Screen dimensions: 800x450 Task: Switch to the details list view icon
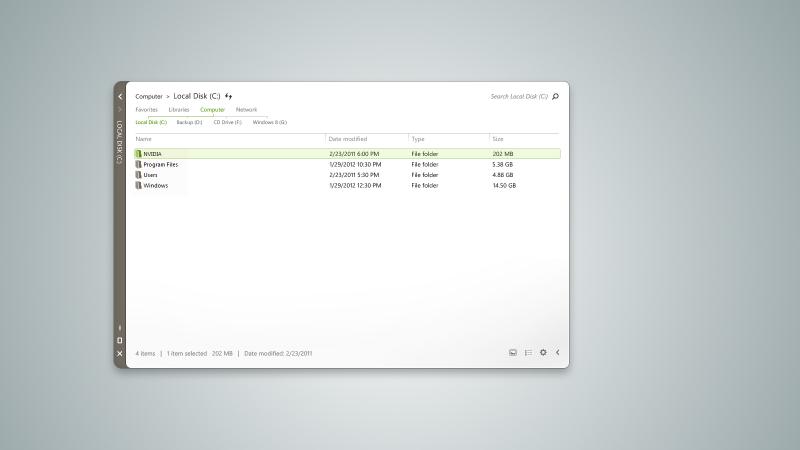528,353
